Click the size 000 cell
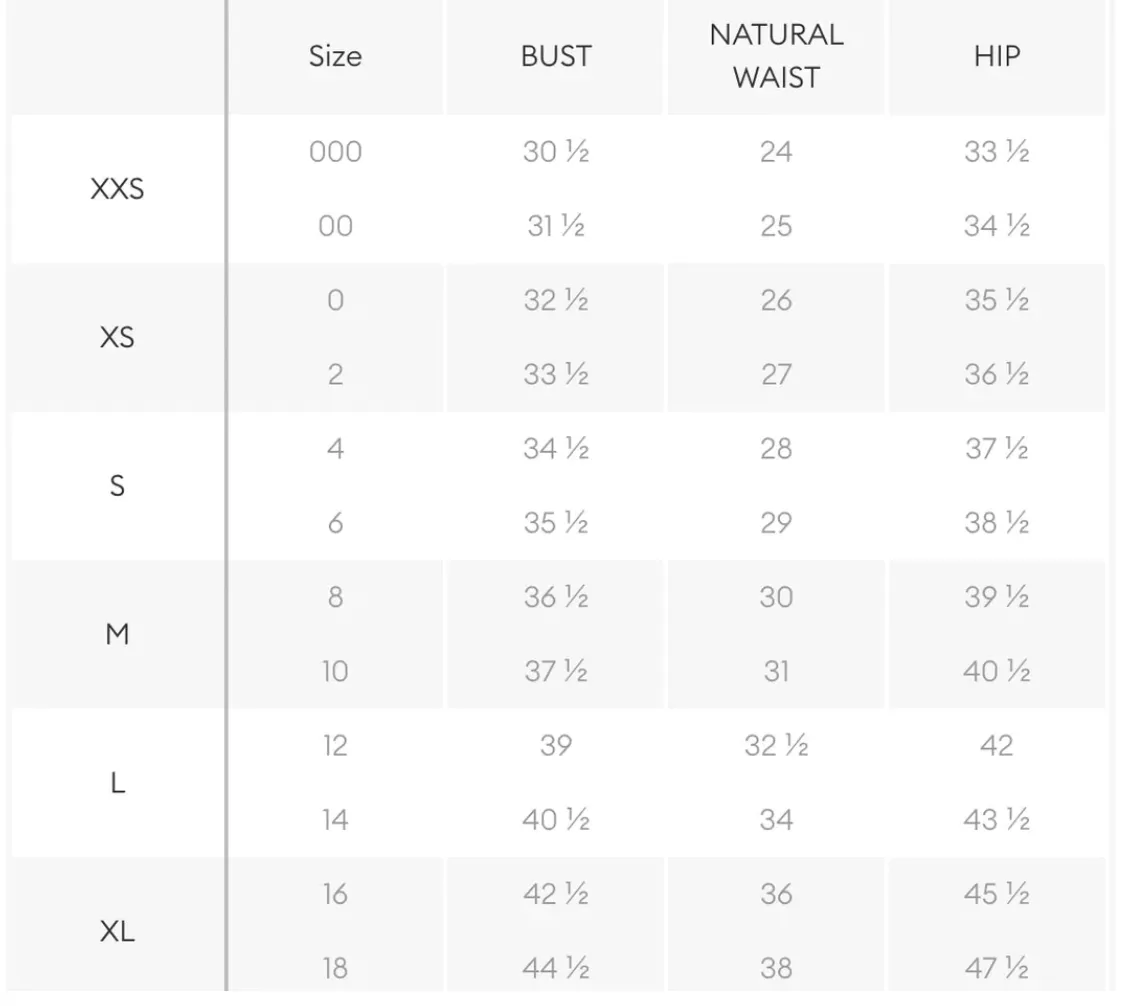The image size is (1124, 1006). point(335,151)
